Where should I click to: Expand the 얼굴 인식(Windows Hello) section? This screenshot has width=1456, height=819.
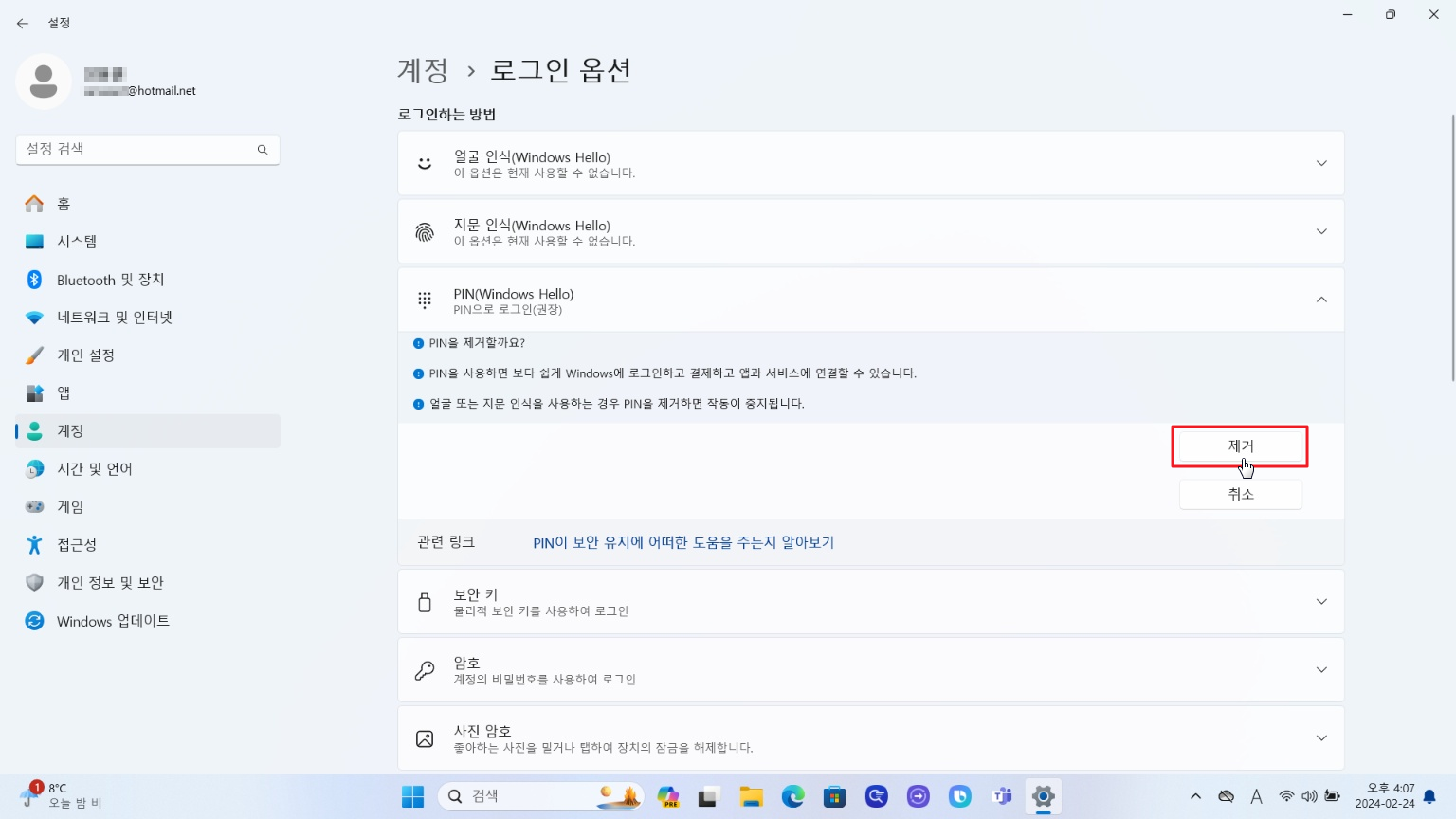coord(1321,162)
